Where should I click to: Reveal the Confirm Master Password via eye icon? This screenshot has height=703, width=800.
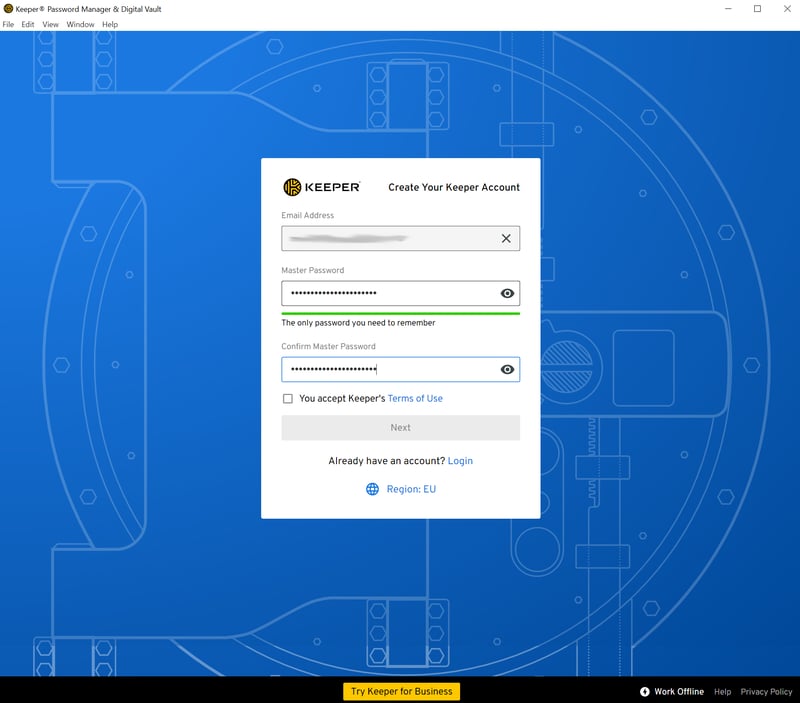pos(507,369)
